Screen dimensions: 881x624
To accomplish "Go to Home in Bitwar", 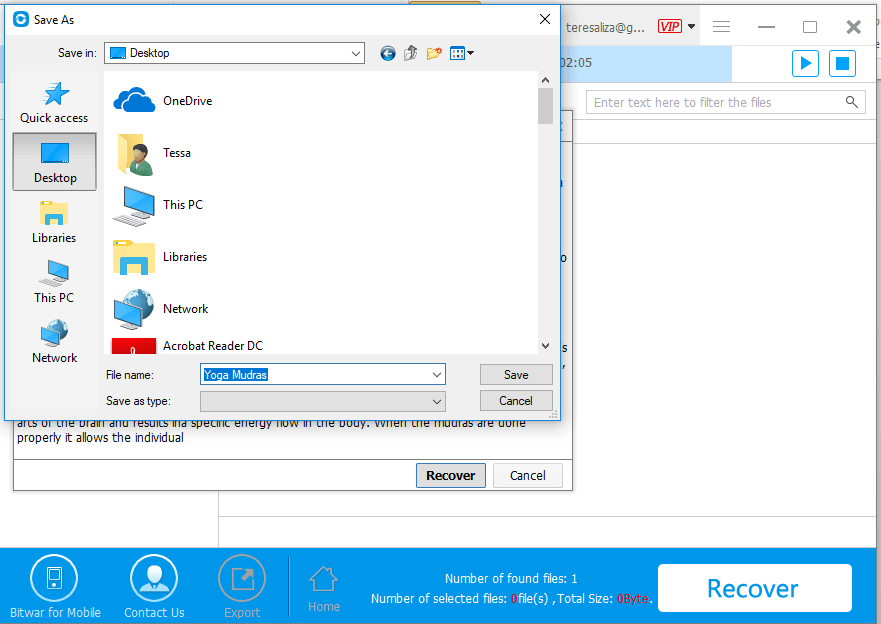I will tap(324, 589).
